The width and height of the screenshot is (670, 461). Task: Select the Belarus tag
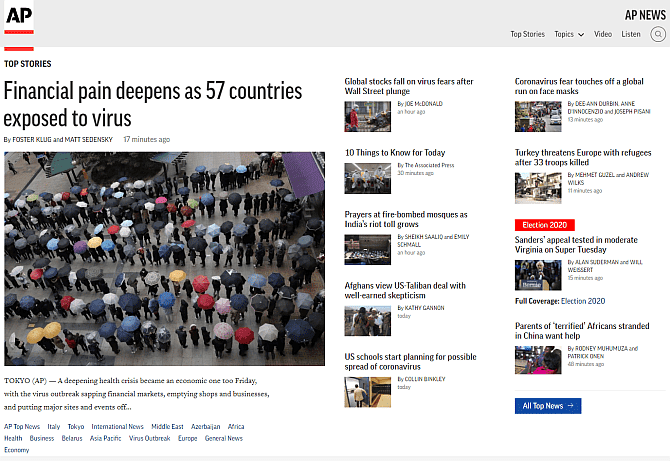click(72, 438)
